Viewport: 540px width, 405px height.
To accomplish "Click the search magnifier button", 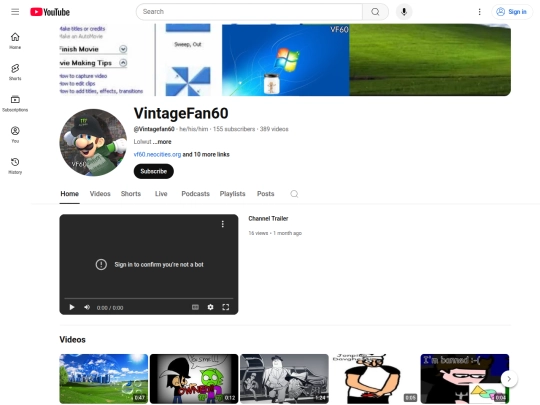I will (375, 12).
